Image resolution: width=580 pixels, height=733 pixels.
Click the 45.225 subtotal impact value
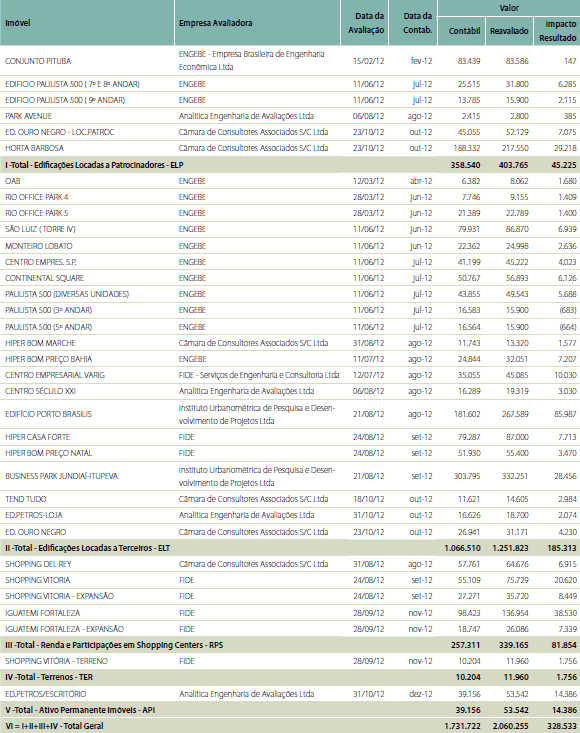pos(564,165)
